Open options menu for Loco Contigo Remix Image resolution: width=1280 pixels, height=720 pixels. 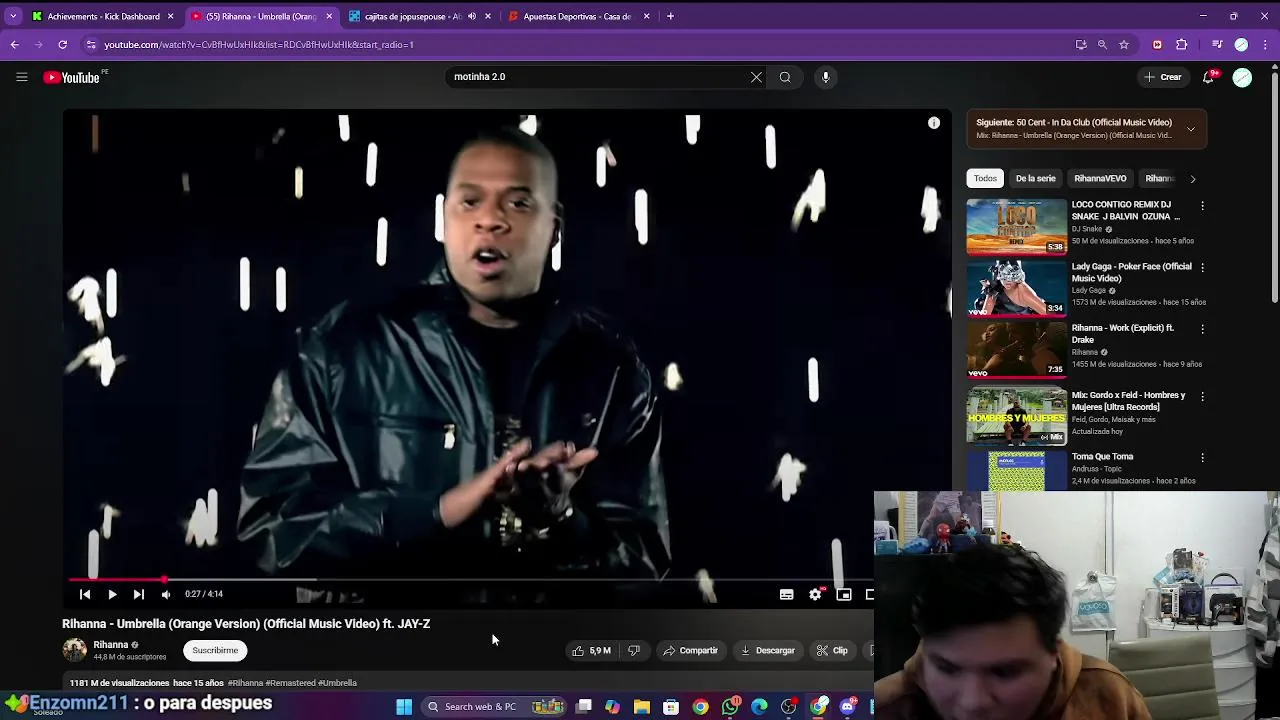(1202, 206)
